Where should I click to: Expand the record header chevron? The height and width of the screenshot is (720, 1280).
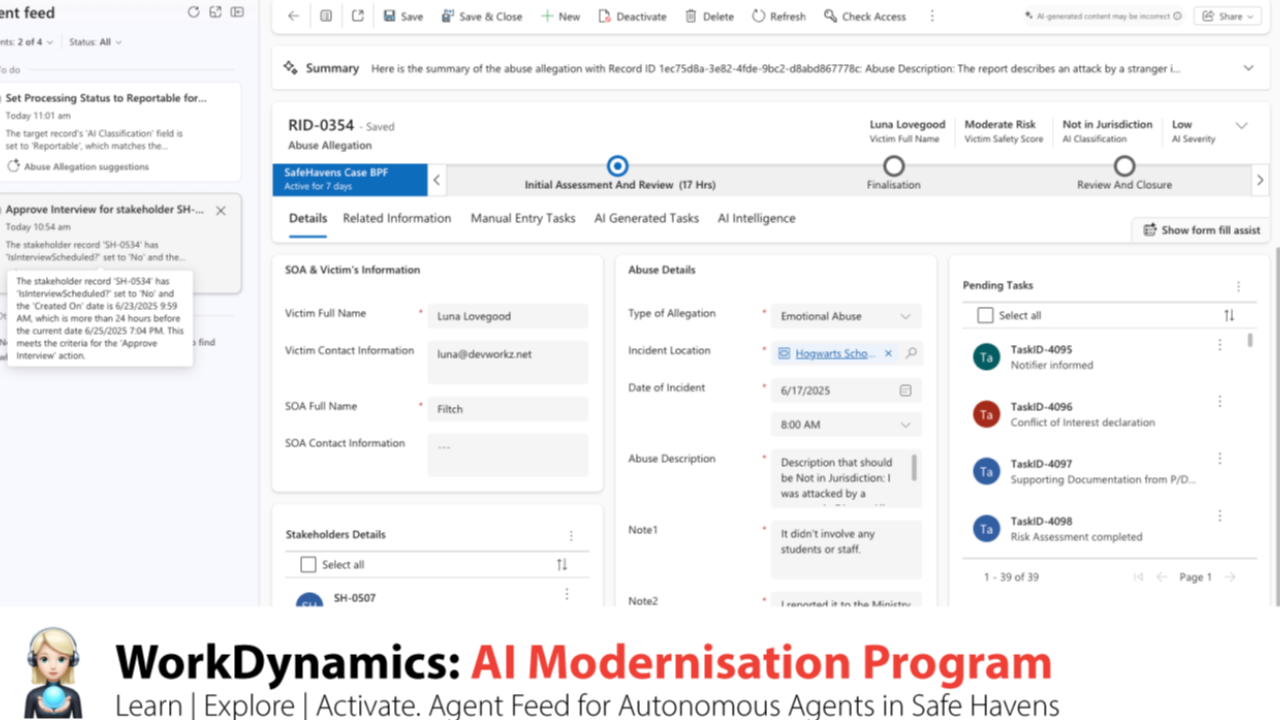coord(1241,126)
